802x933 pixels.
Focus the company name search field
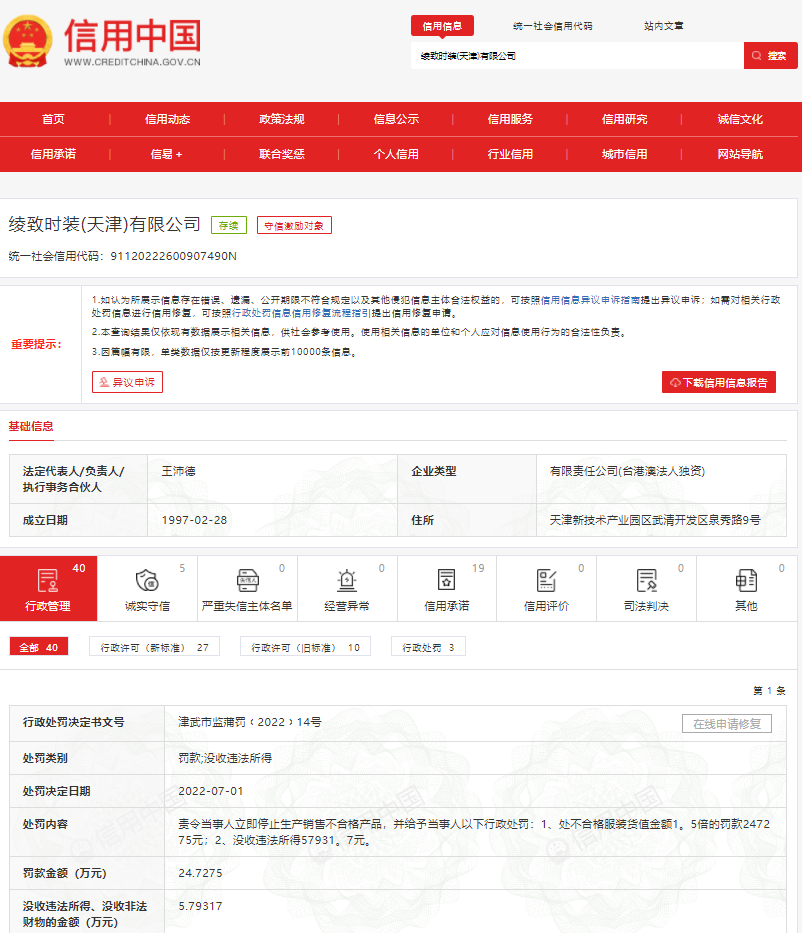click(577, 56)
